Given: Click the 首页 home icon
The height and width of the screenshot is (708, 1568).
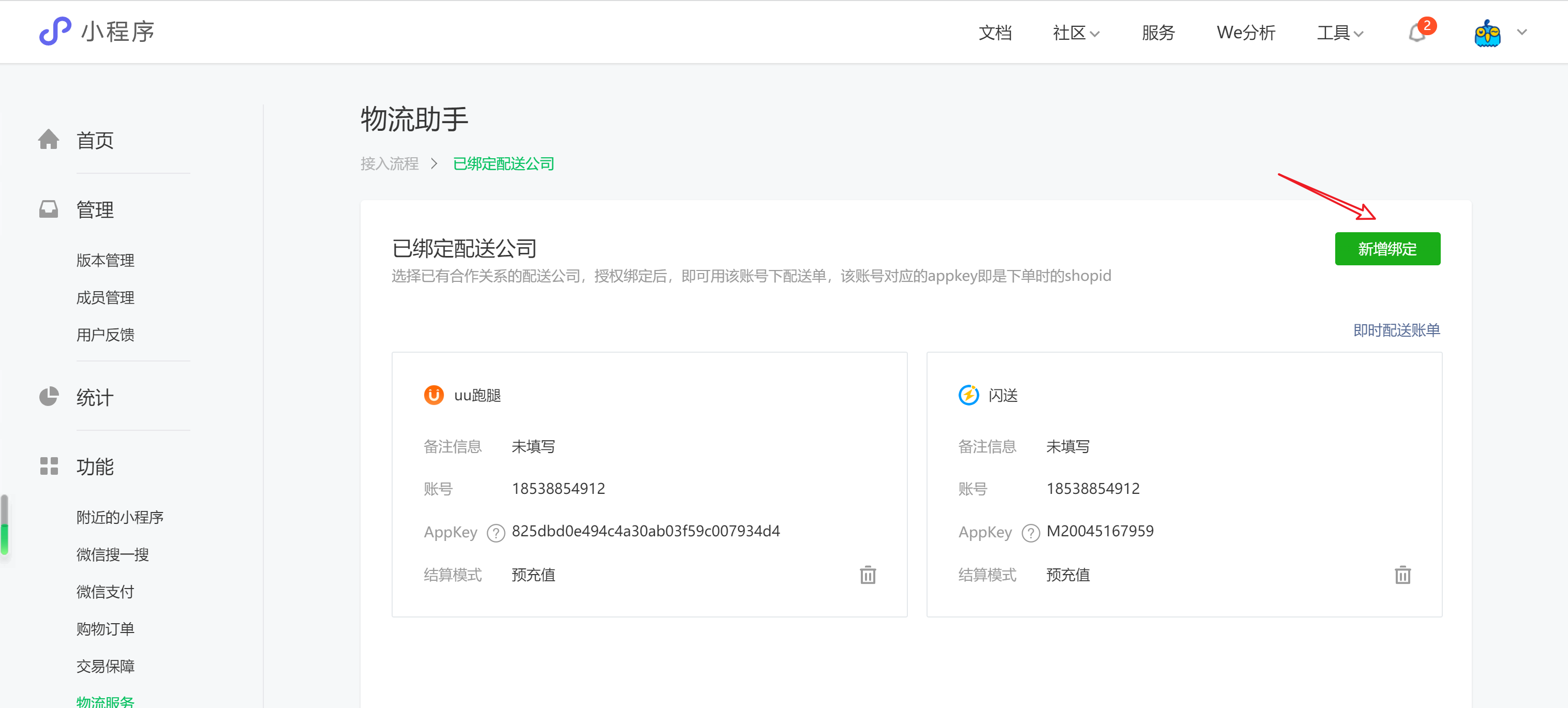Looking at the screenshot, I should click(49, 140).
